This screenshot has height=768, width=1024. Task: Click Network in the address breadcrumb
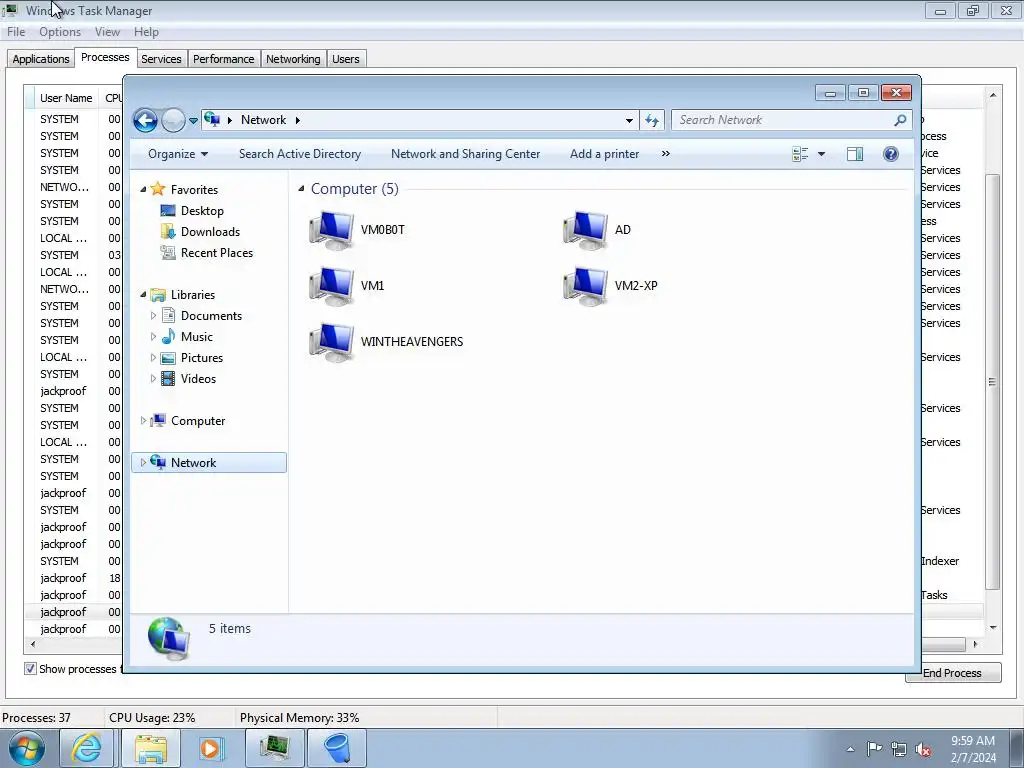(263, 120)
